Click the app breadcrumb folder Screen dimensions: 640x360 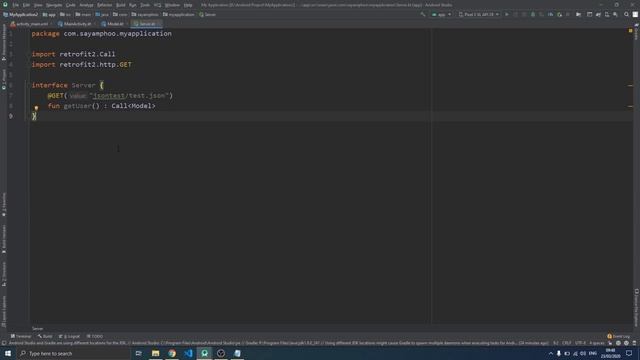(x=49, y=14)
